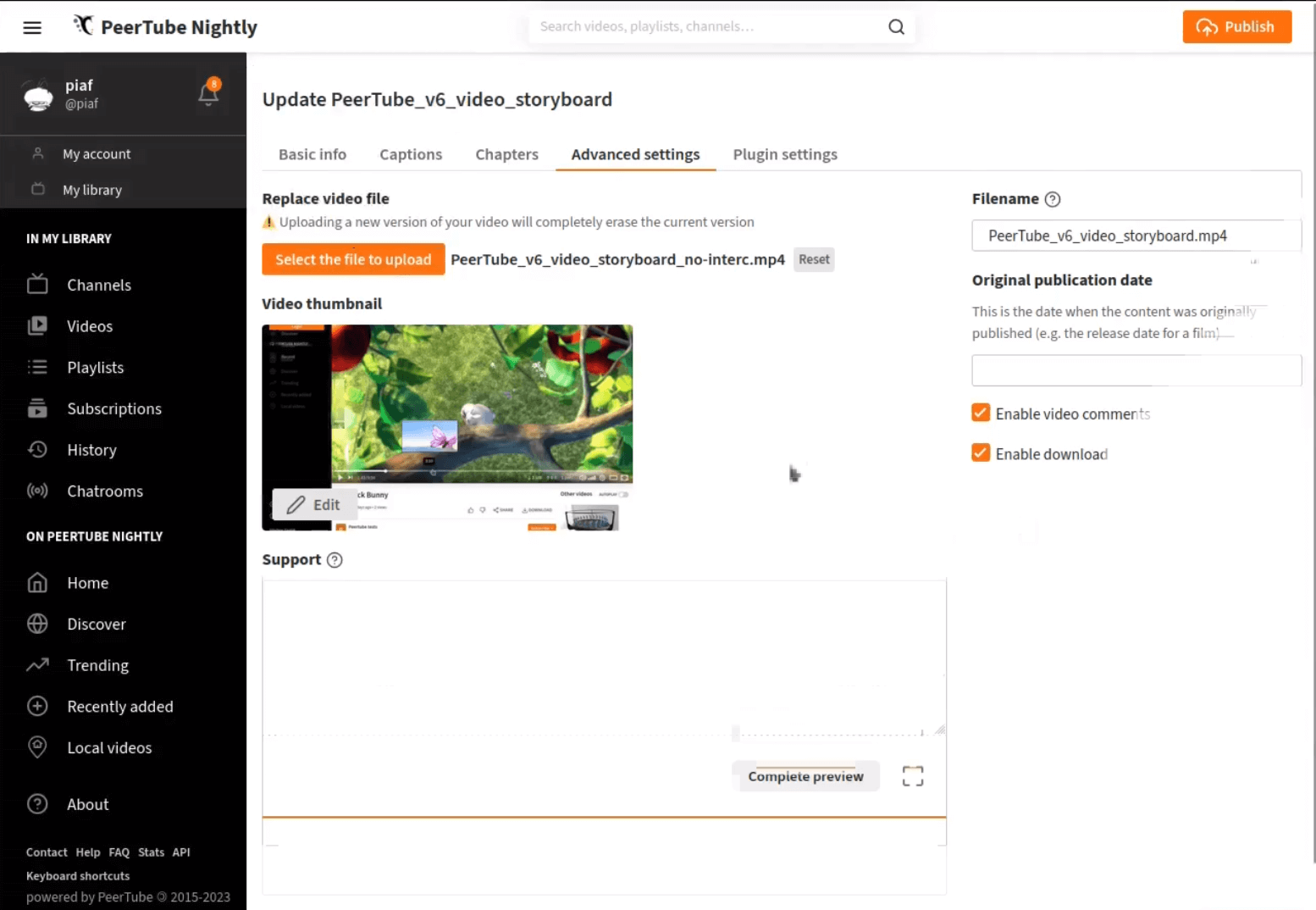
Task: Click Complete preview in Support editor
Action: coord(805,776)
